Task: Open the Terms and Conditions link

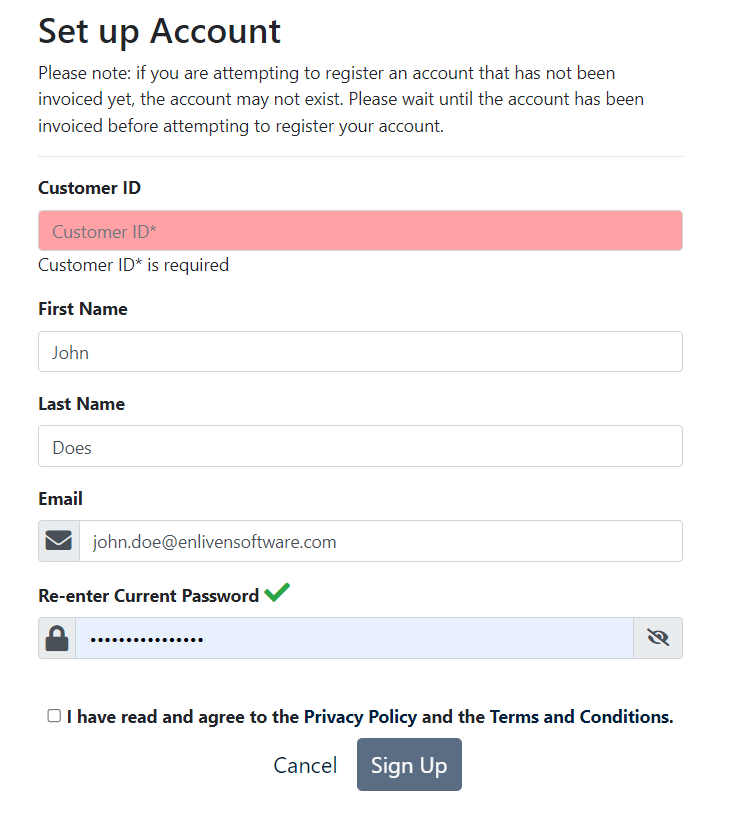Action: (581, 716)
